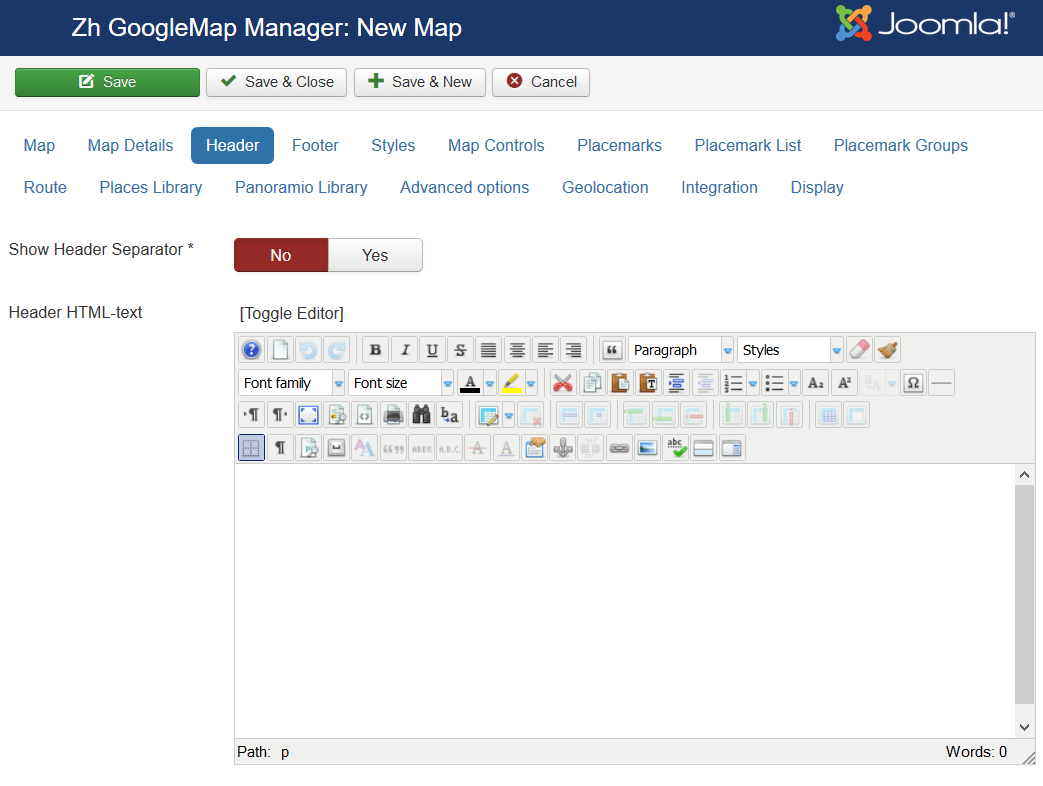Set Show Header Separator to No
Screen dimensions: 1043x786
point(281,255)
